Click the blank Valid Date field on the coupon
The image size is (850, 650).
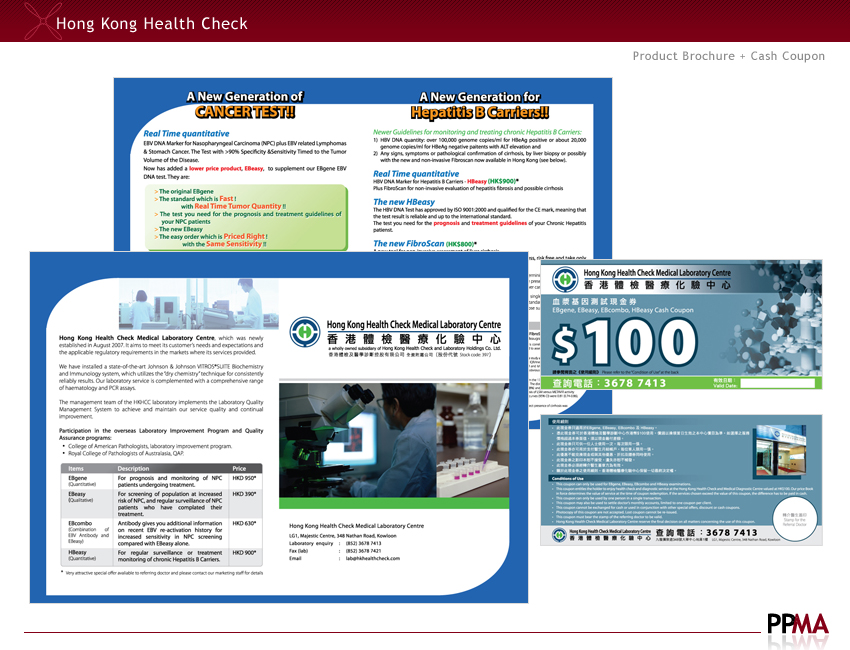coord(777,383)
